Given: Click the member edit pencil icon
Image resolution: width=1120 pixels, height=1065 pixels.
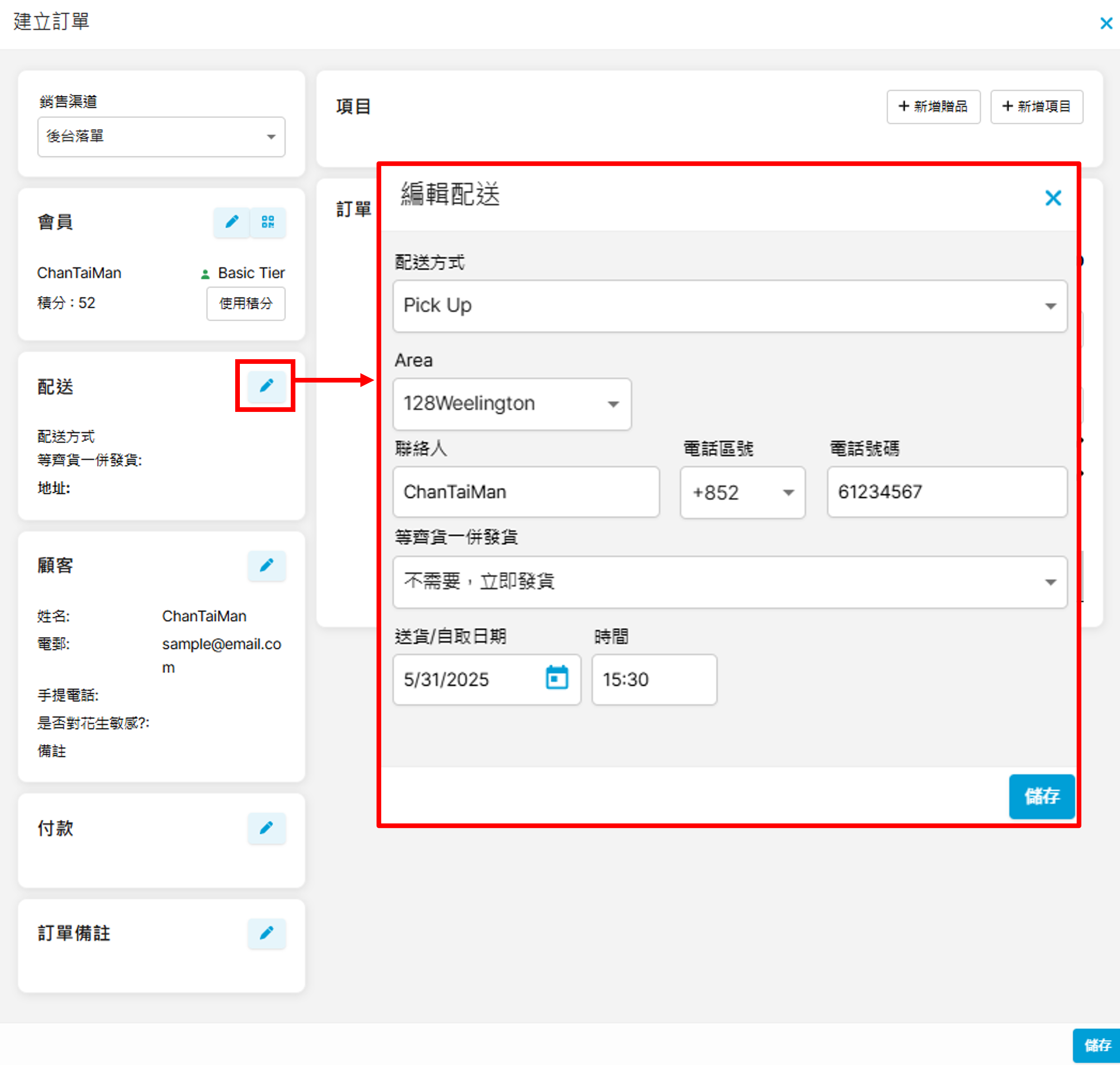Looking at the screenshot, I should tap(232, 222).
